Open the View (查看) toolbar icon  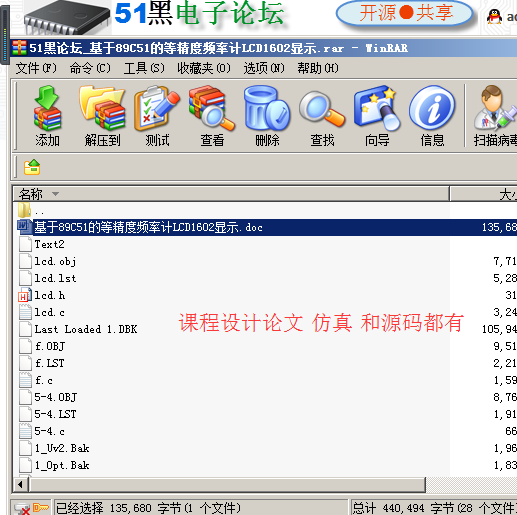tap(212, 116)
